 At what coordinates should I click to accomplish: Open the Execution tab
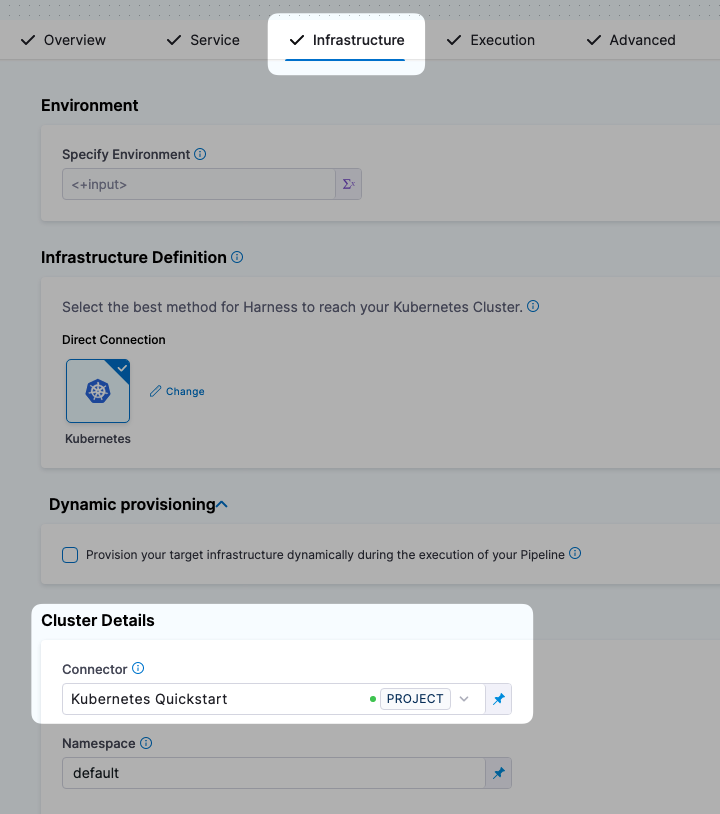[491, 40]
